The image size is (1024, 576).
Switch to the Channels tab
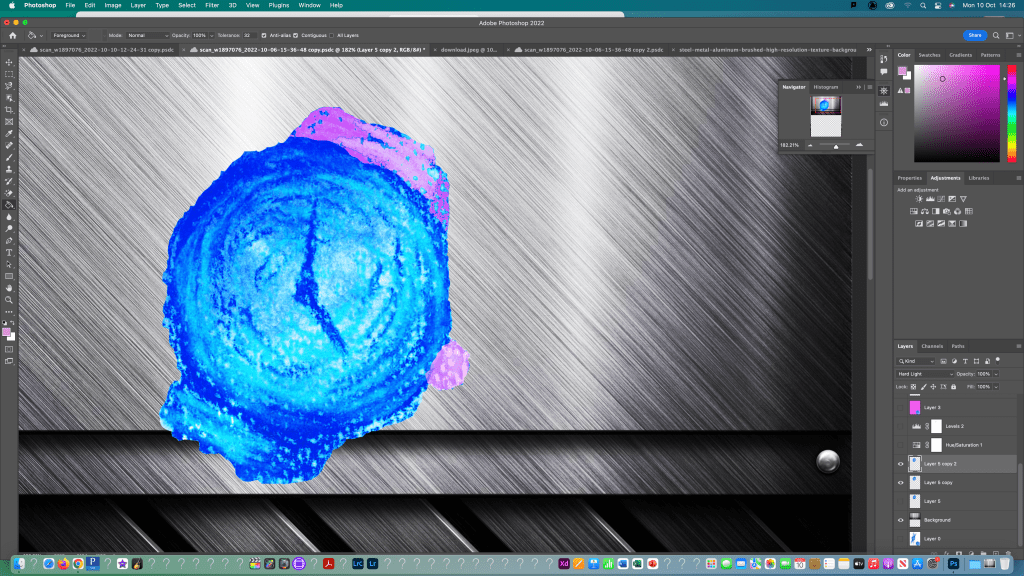point(932,346)
